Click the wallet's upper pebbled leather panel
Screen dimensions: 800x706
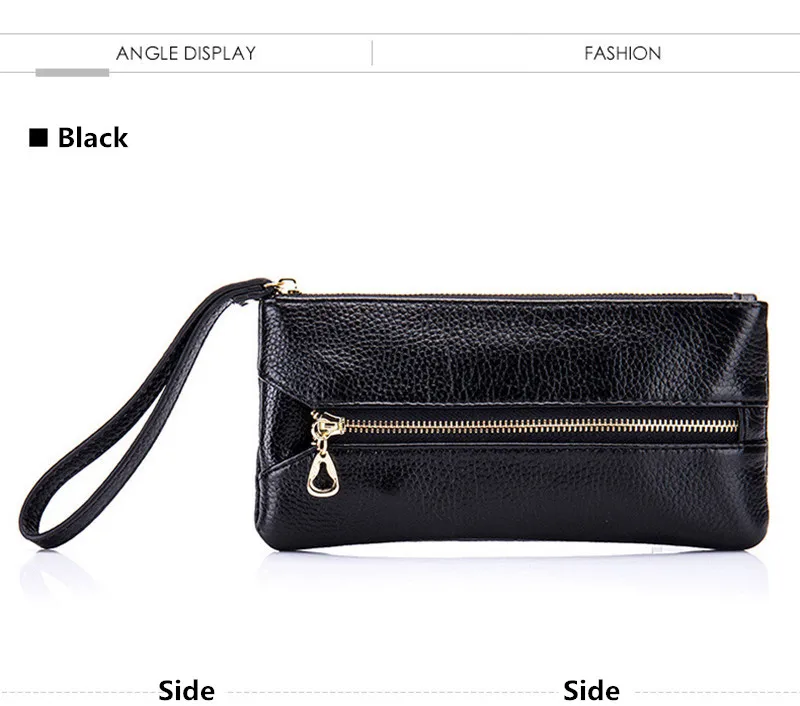tap(510, 349)
